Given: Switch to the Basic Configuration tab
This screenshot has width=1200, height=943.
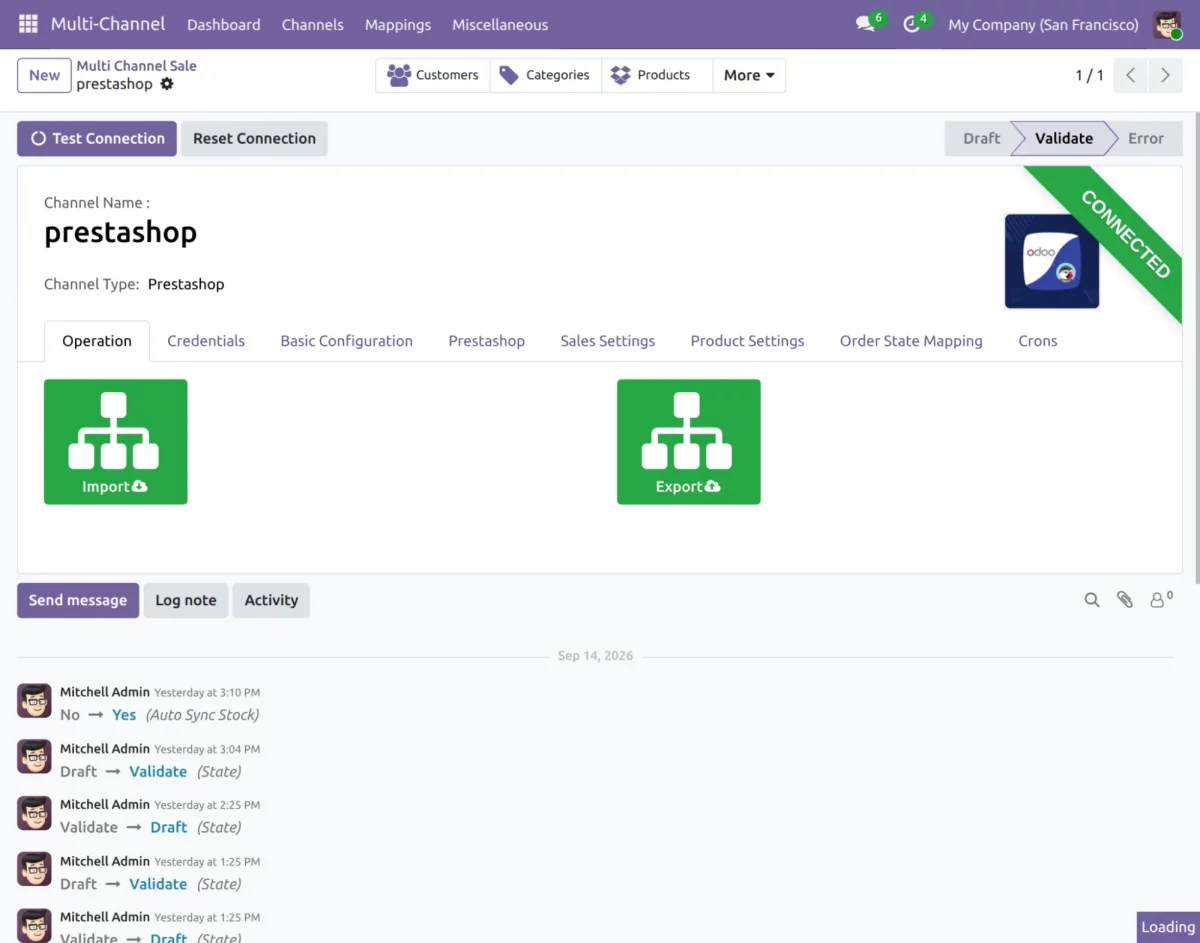Looking at the screenshot, I should pos(346,341).
